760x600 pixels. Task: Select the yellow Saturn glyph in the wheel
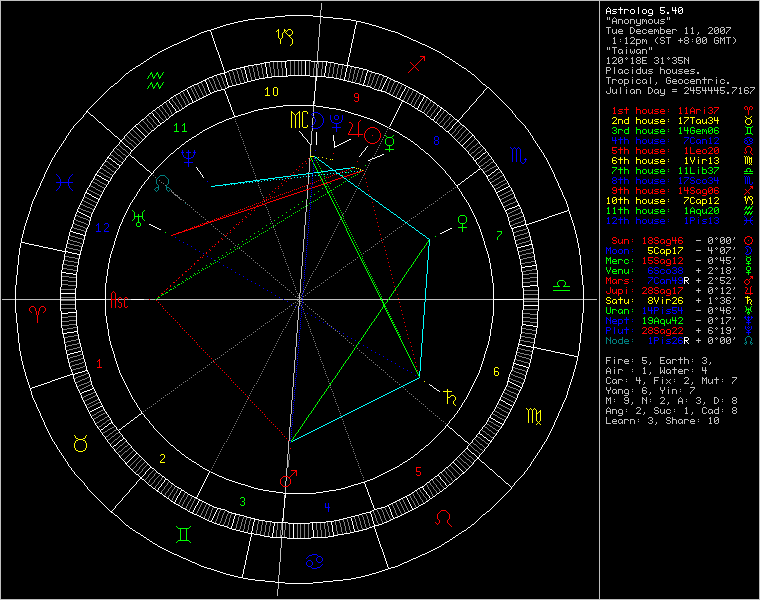point(450,397)
